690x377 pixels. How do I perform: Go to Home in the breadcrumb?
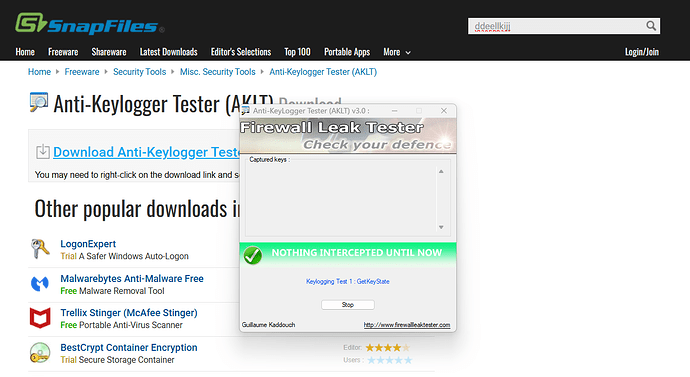coord(39,72)
